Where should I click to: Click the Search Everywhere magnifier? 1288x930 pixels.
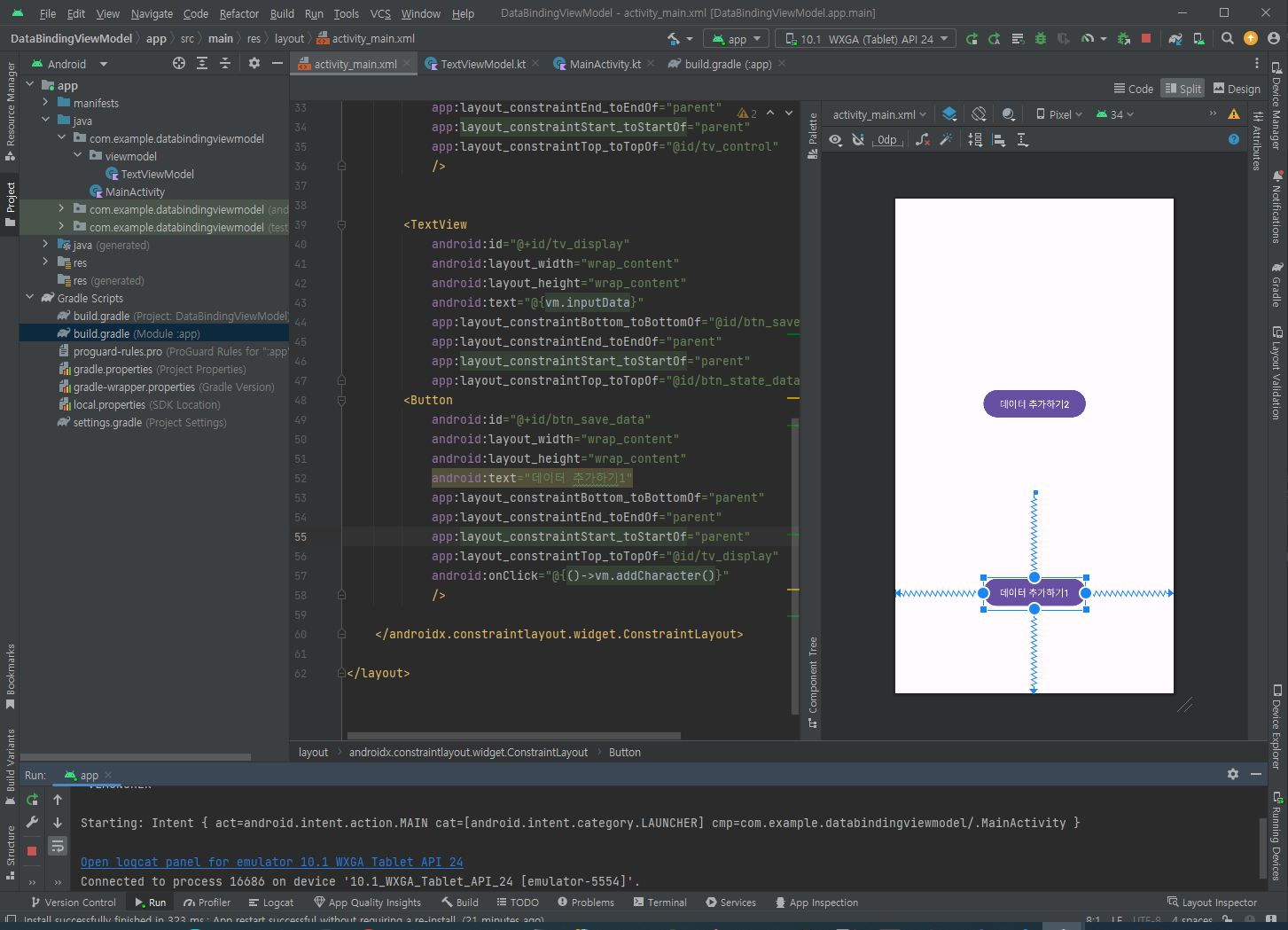tap(1228, 39)
